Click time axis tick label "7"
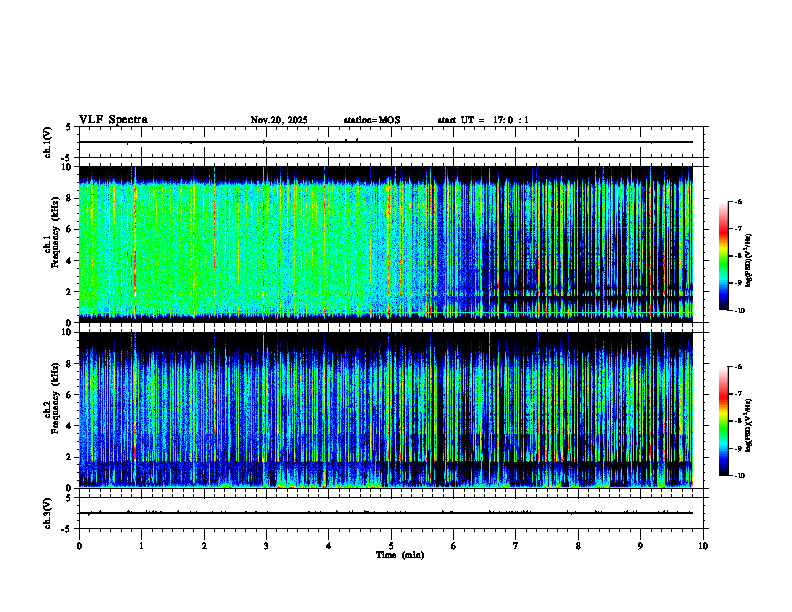 pyautogui.click(x=516, y=546)
